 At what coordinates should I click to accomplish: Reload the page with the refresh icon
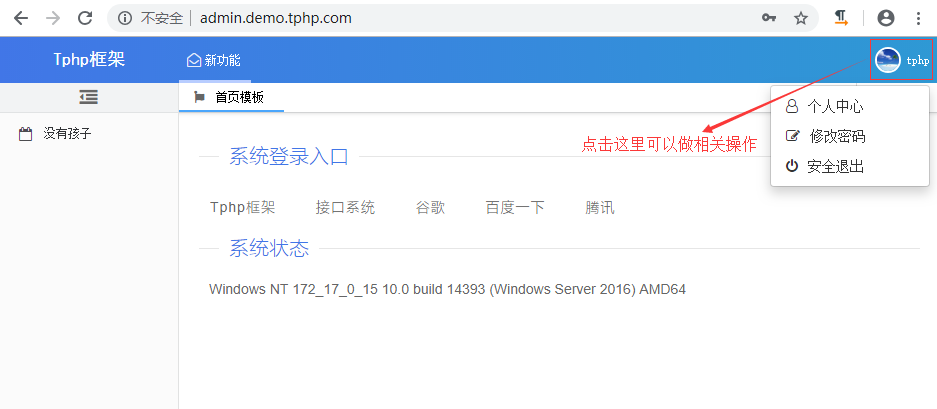pos(85,18)
